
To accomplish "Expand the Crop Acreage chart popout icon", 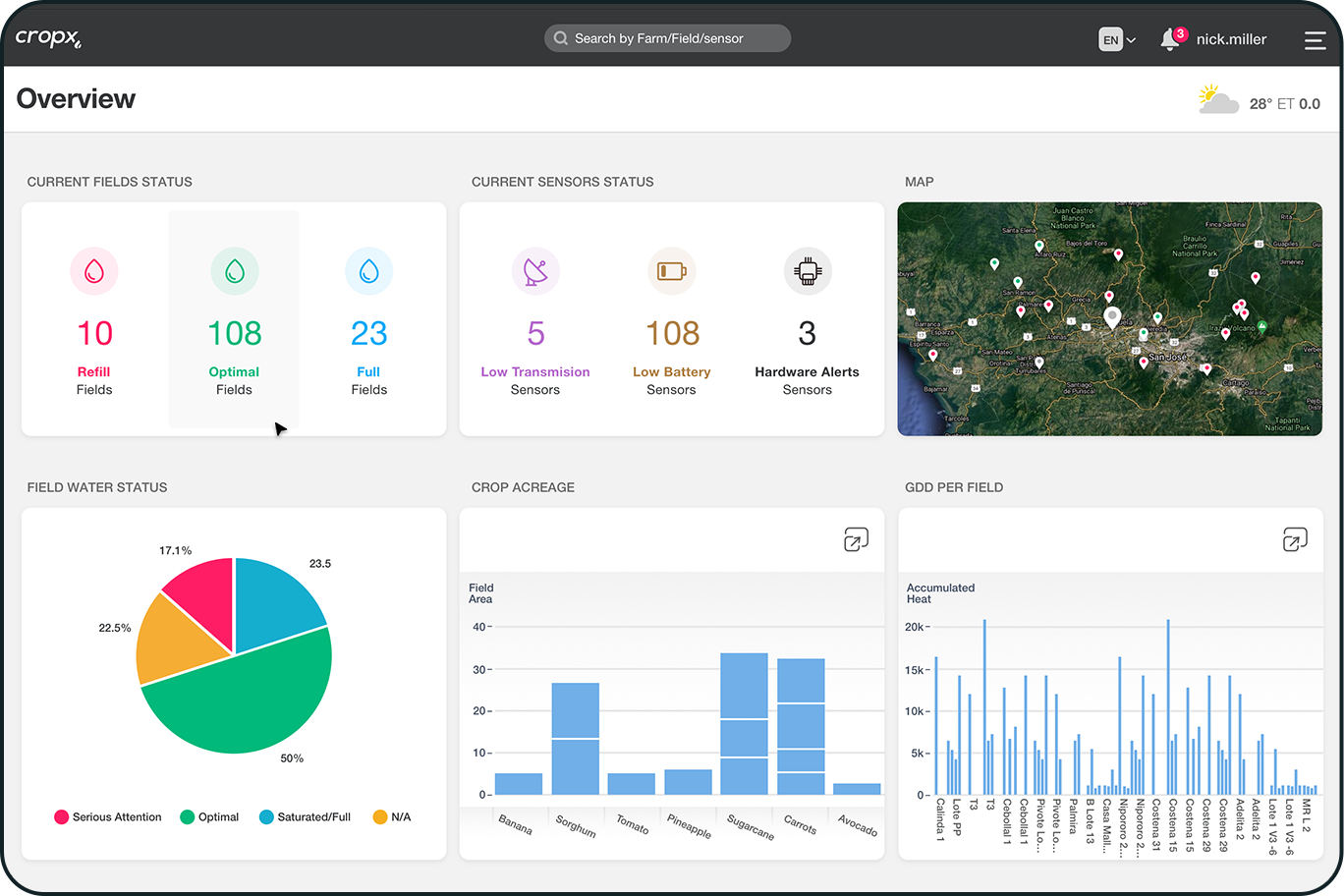I will coord(856,539).
